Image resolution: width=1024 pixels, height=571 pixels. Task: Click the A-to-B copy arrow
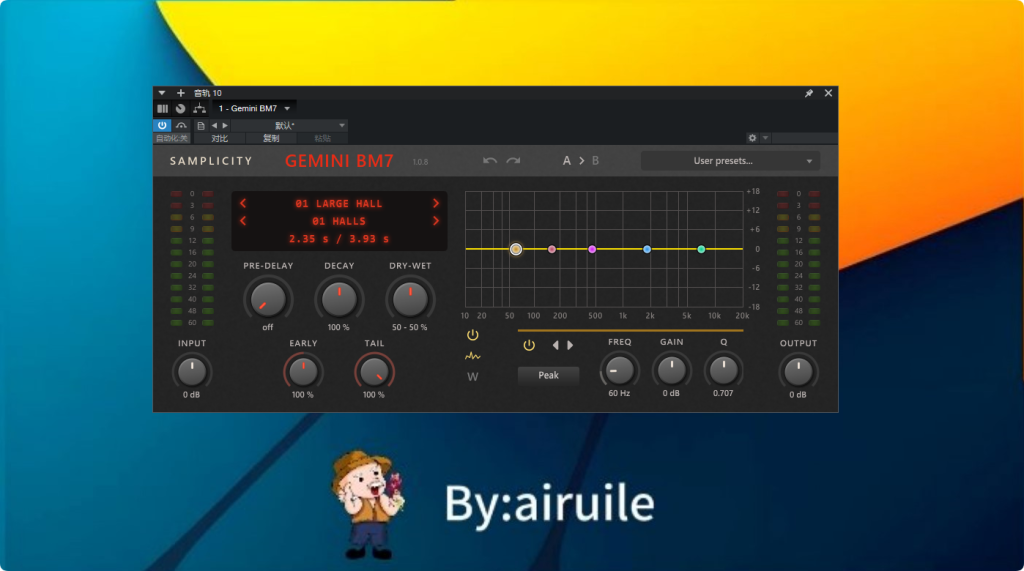point(581,161)
